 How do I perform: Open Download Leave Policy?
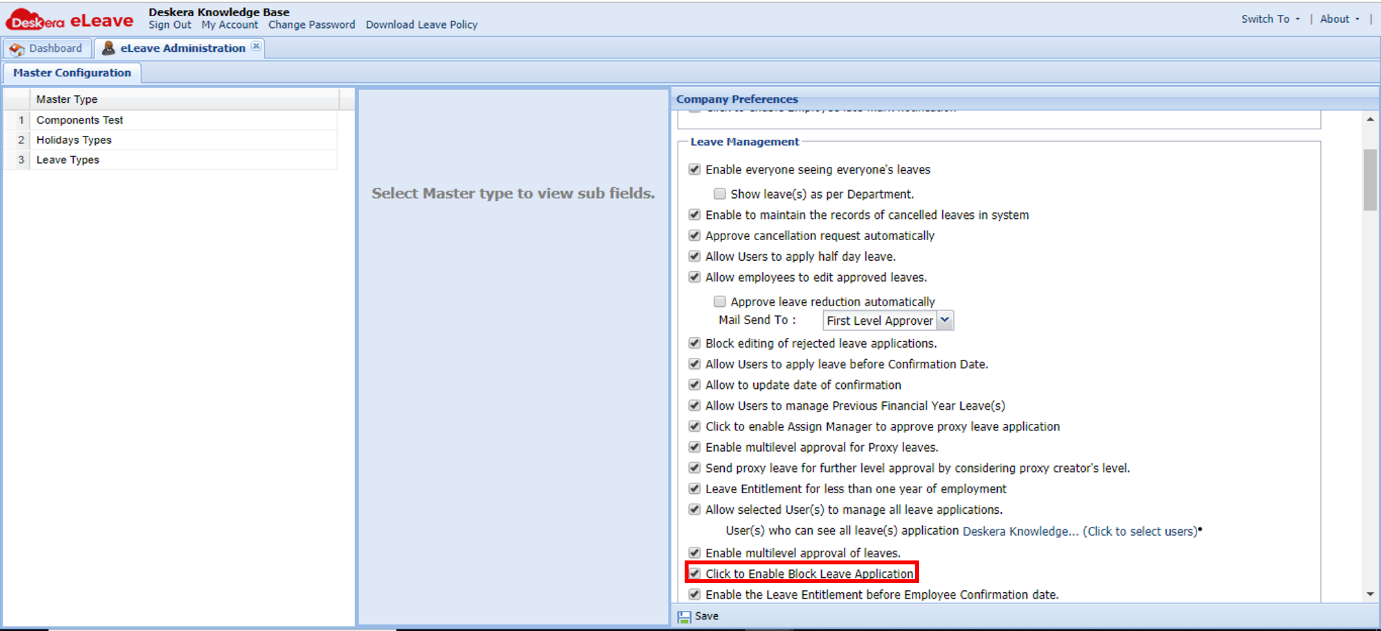pos(421,24)
